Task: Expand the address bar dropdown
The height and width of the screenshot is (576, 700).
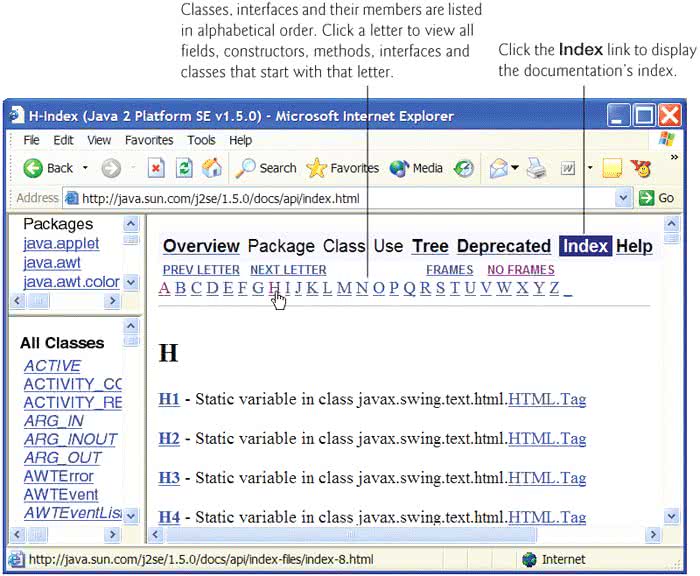Action: click(x=624, y=197)
